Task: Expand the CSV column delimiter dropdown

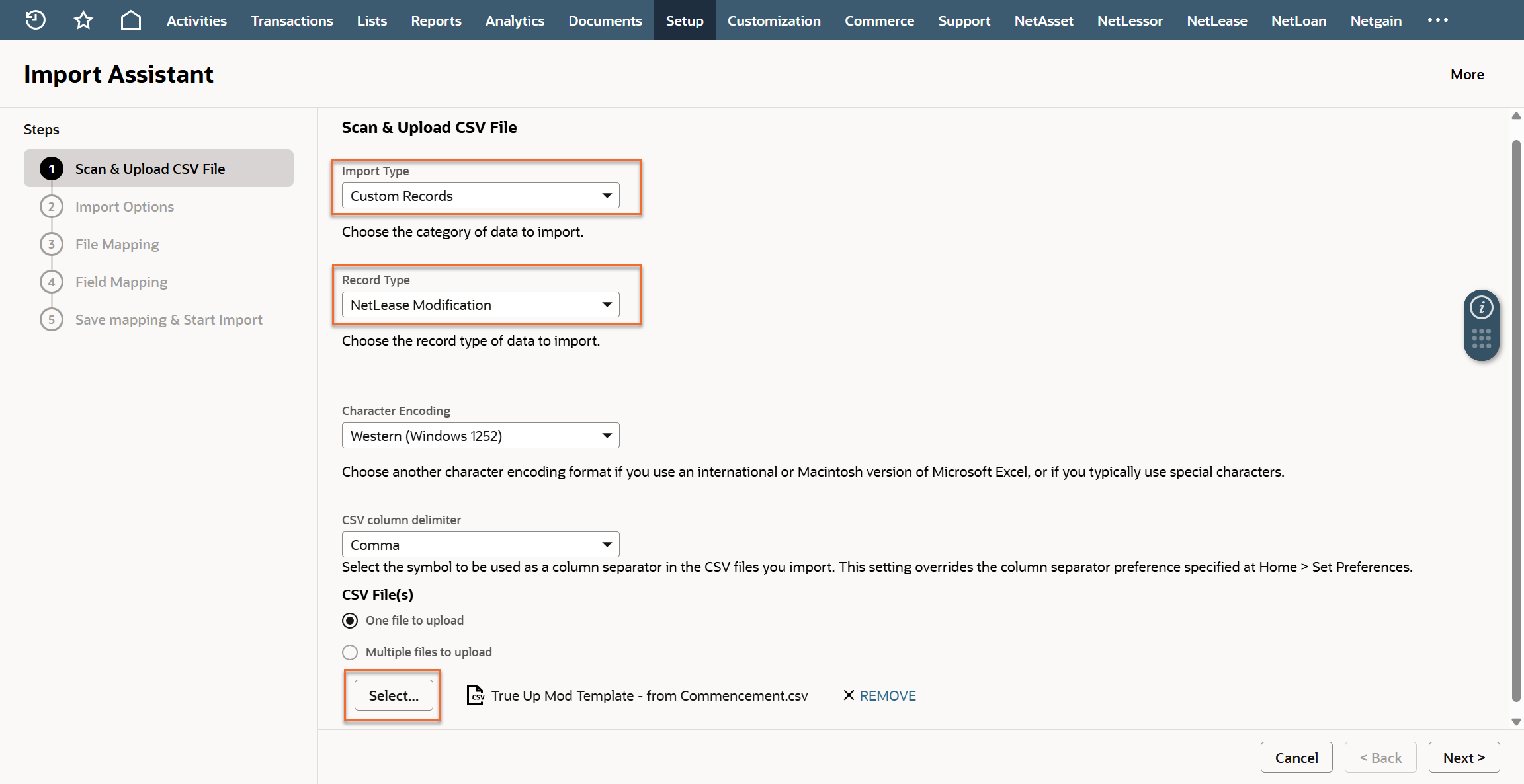Action: coord(480,545)
